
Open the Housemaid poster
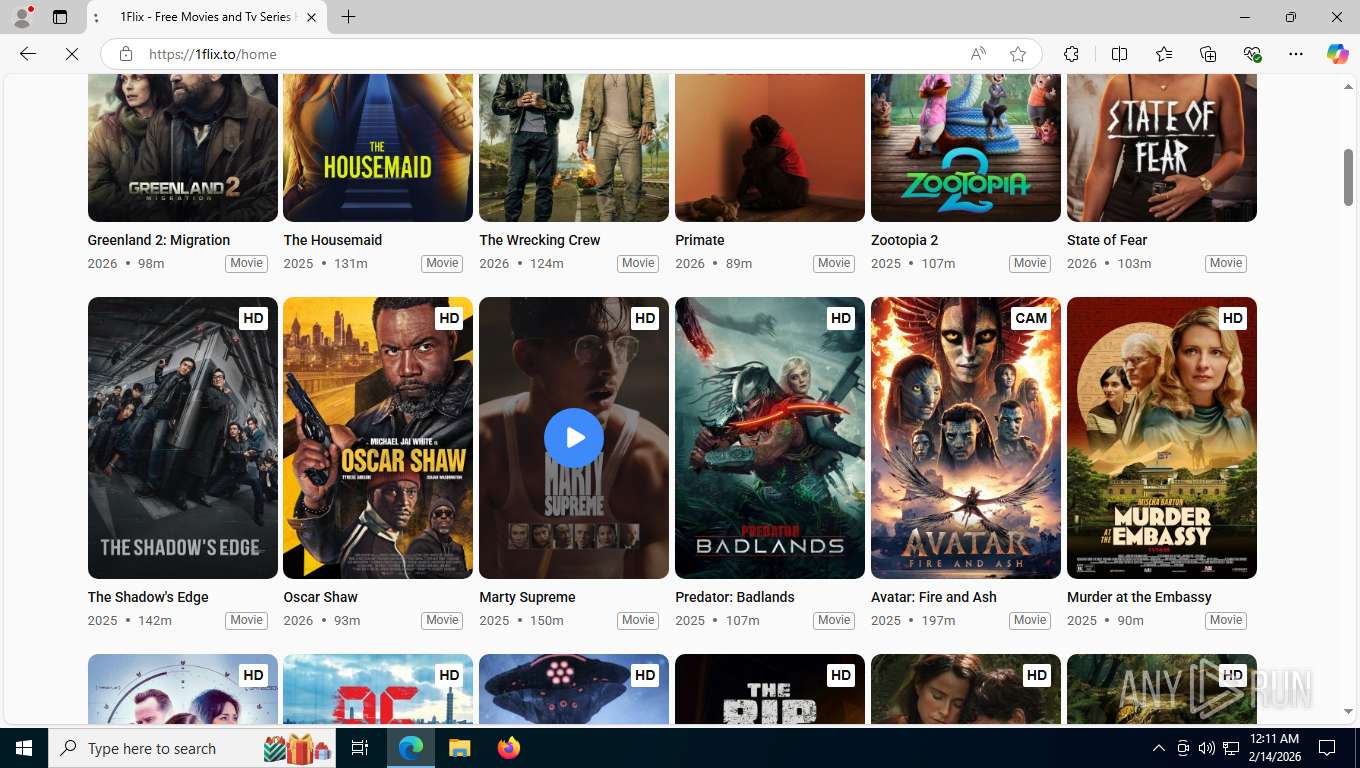(x=378, y=147)
